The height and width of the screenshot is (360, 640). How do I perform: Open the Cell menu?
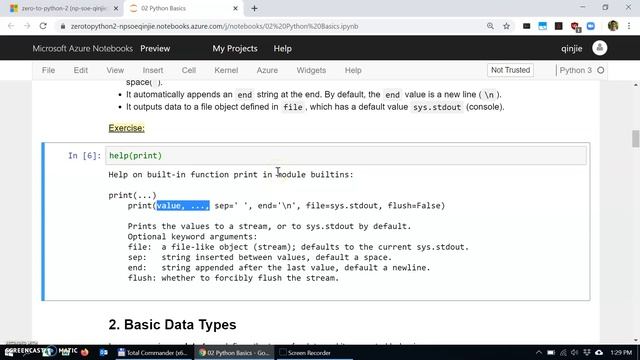pyautogui.click(x=189, y=70)
